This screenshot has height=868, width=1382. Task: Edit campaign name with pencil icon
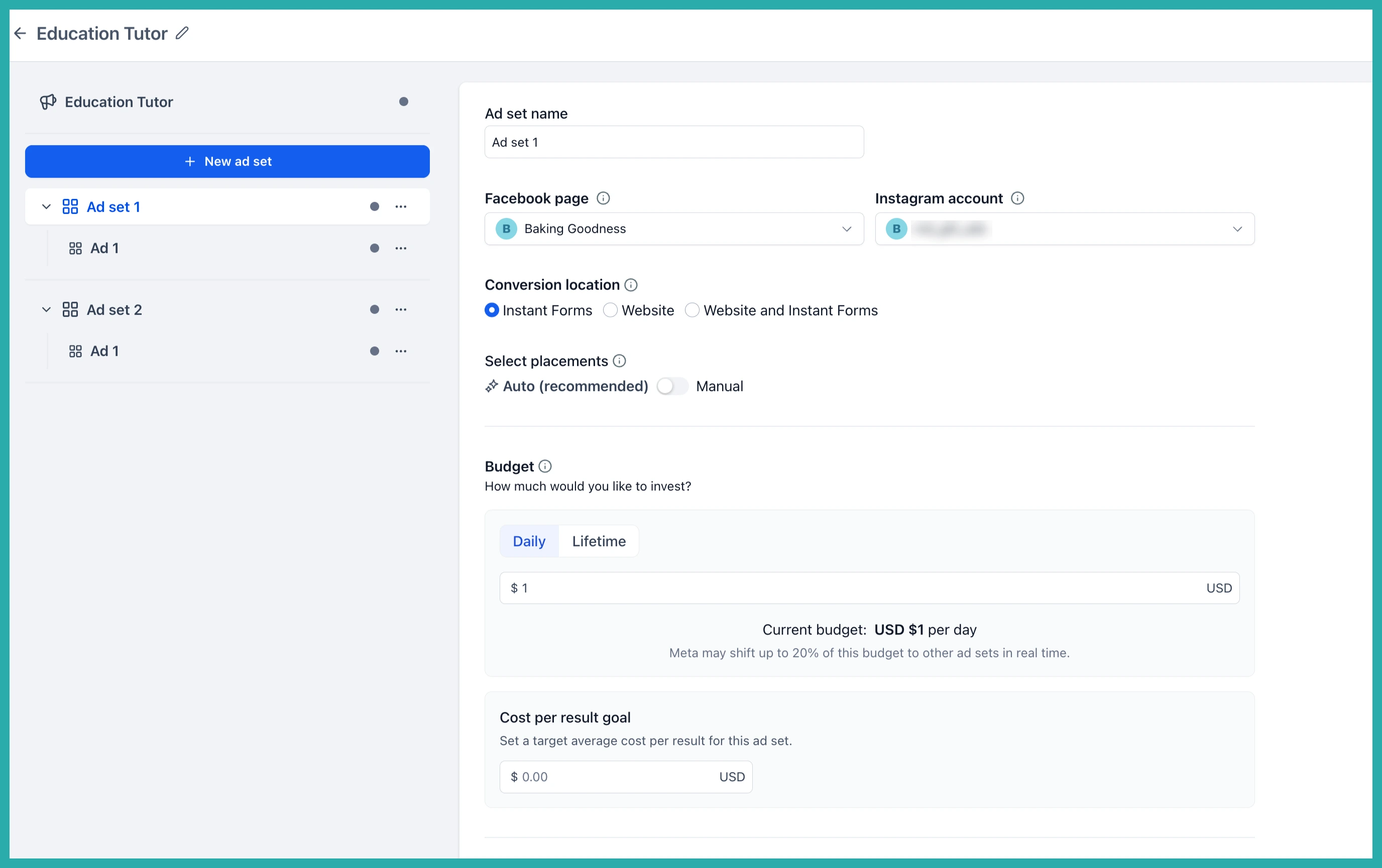(x=182, y=33)
